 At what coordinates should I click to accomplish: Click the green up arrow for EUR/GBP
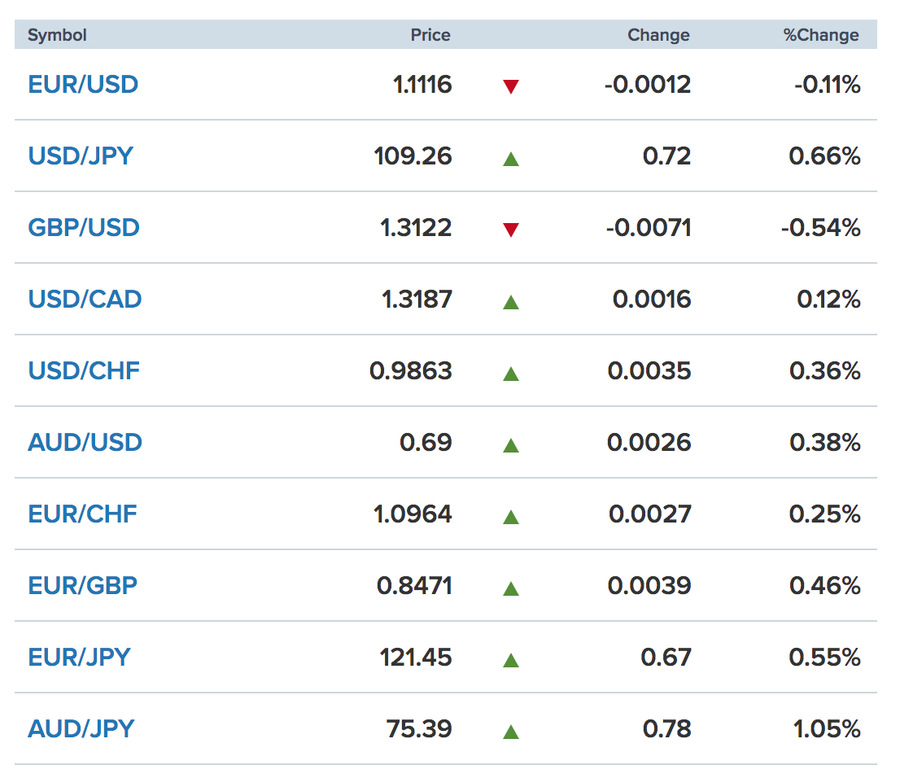511,587
